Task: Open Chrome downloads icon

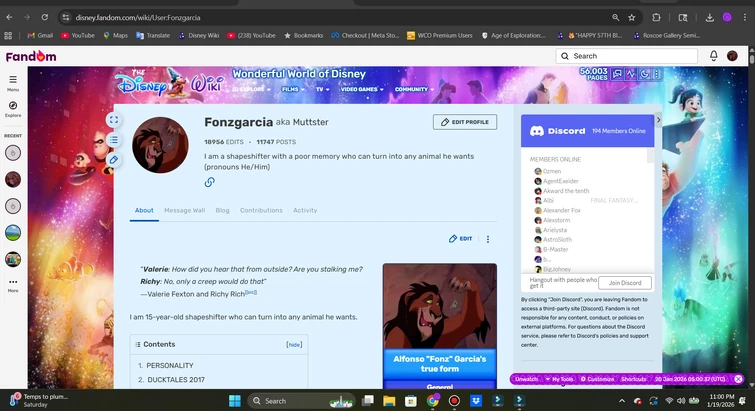Action: point(709,17)
